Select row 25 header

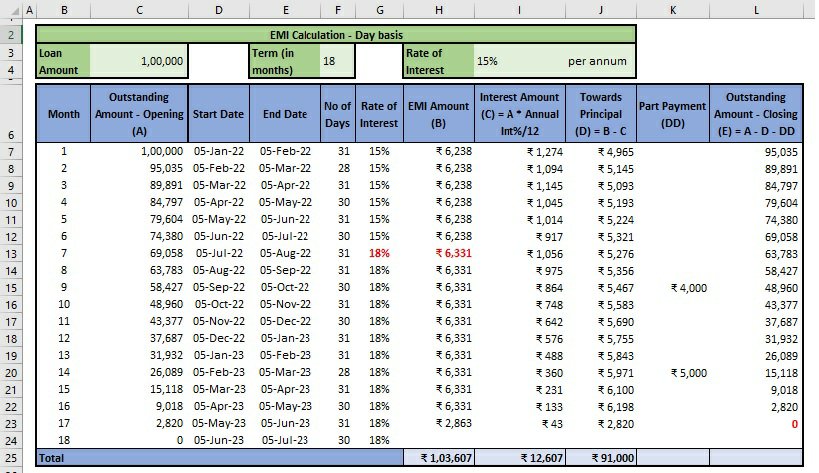11,458
